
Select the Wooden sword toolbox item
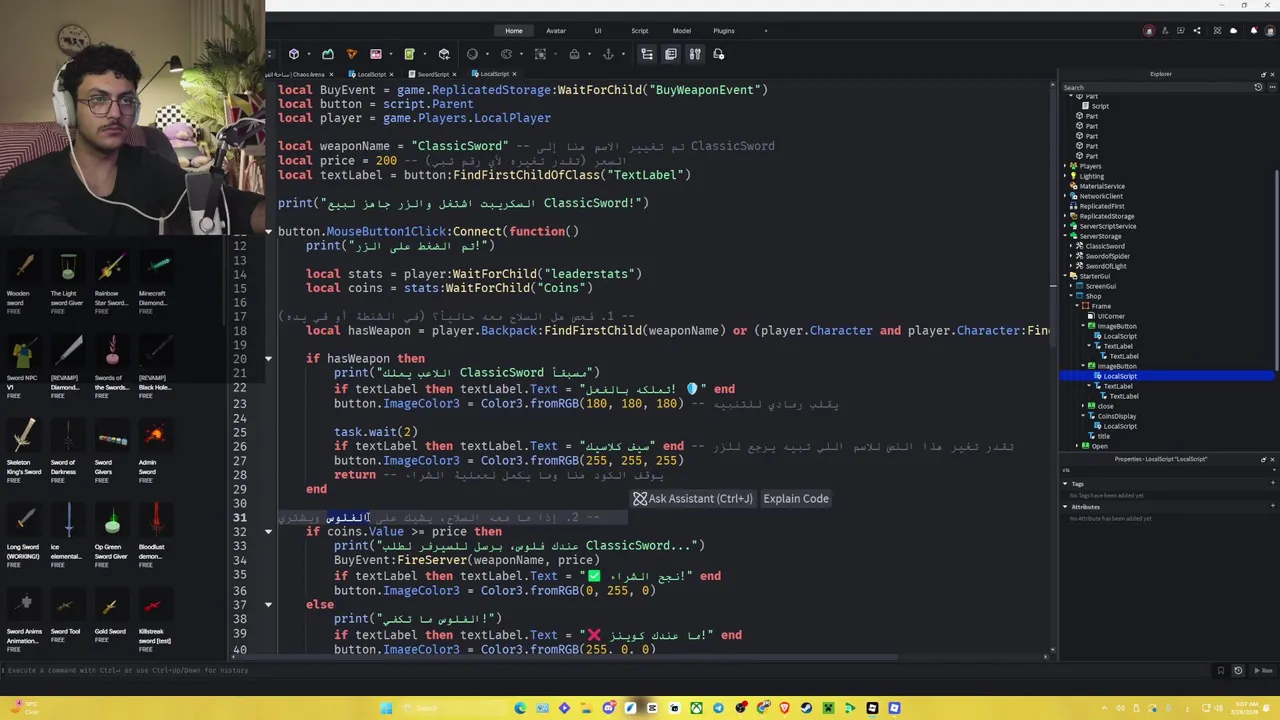point(25,280)
